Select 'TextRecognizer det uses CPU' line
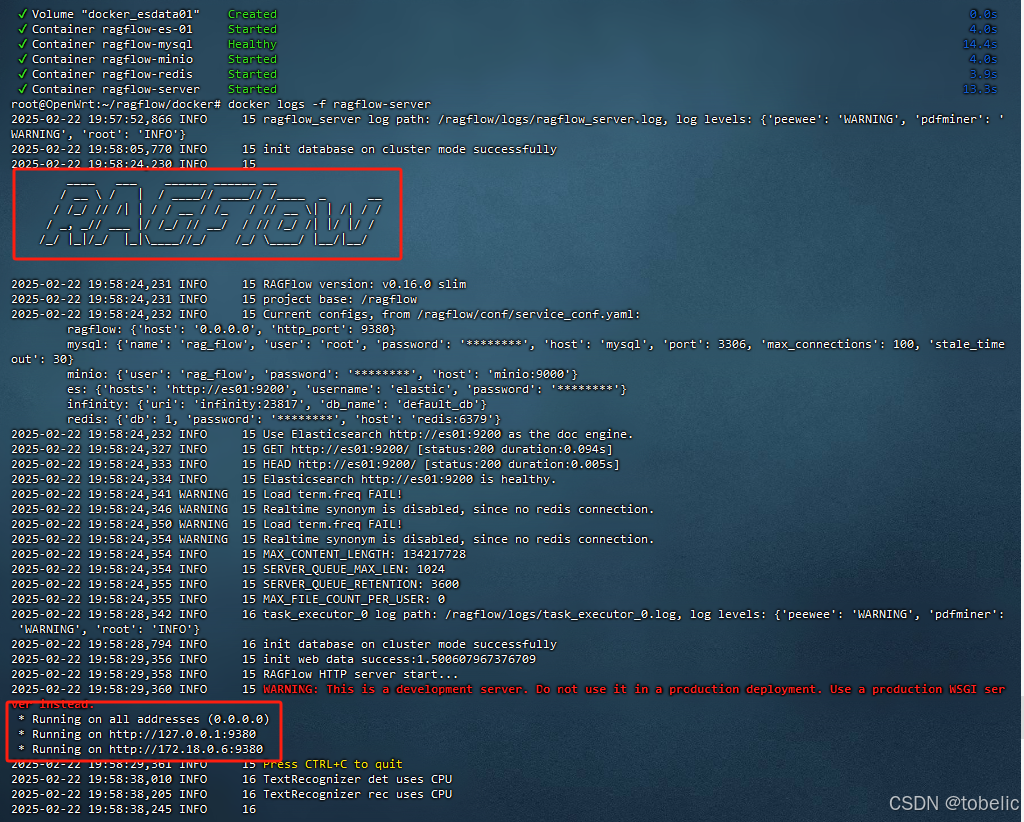 pyautogui.click(x=357, y=780)
